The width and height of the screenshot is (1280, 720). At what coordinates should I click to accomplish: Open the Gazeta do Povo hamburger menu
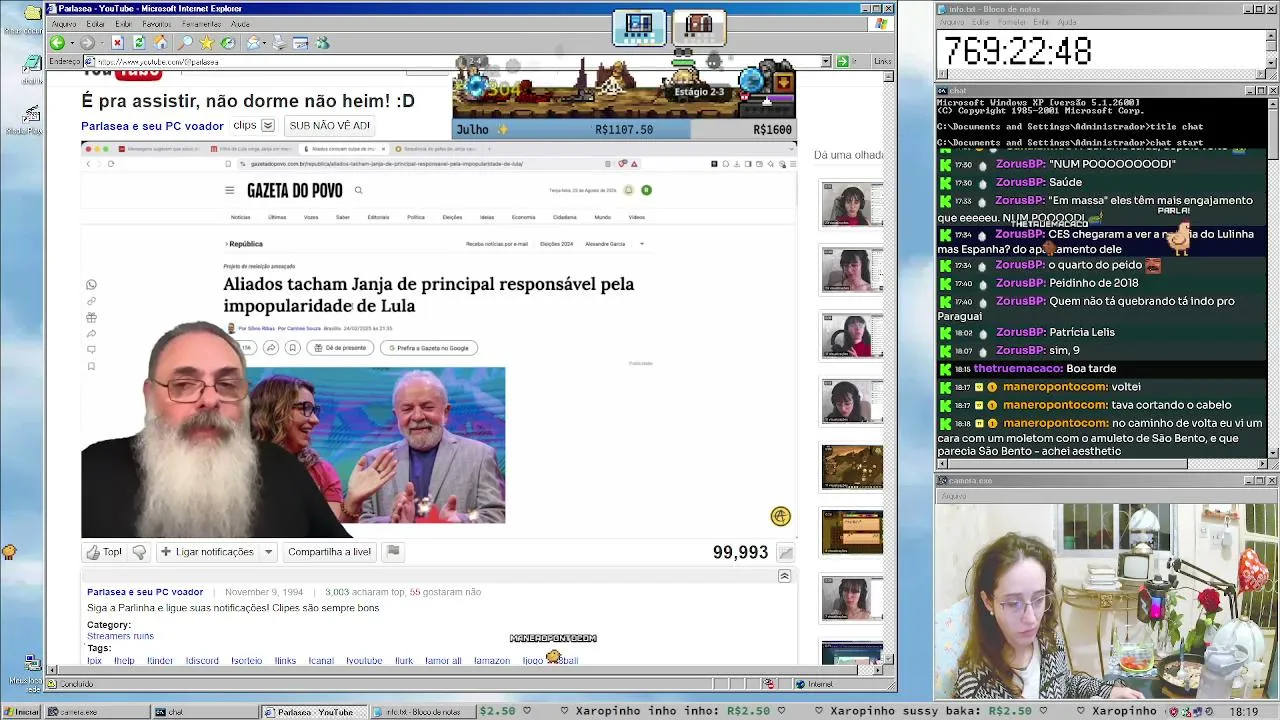point(229,190)
